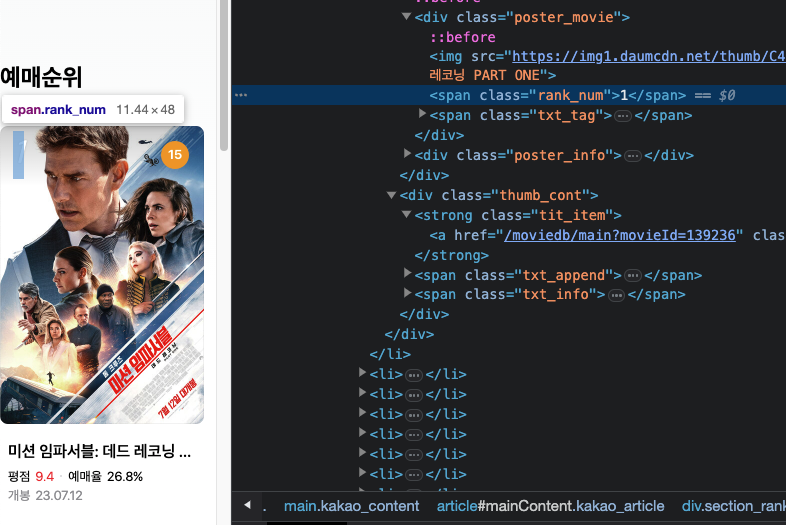Viewport: 786px width, 525px height.
Task: Click the Mission Impossible movie poster
Action: pyautogui.click(x=102, y=275)
